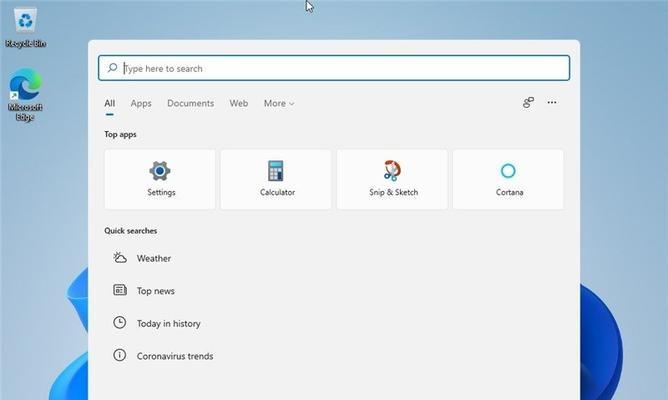668x400 pixels.
Task: Switch to the All tab
Action: pos(109,103)
